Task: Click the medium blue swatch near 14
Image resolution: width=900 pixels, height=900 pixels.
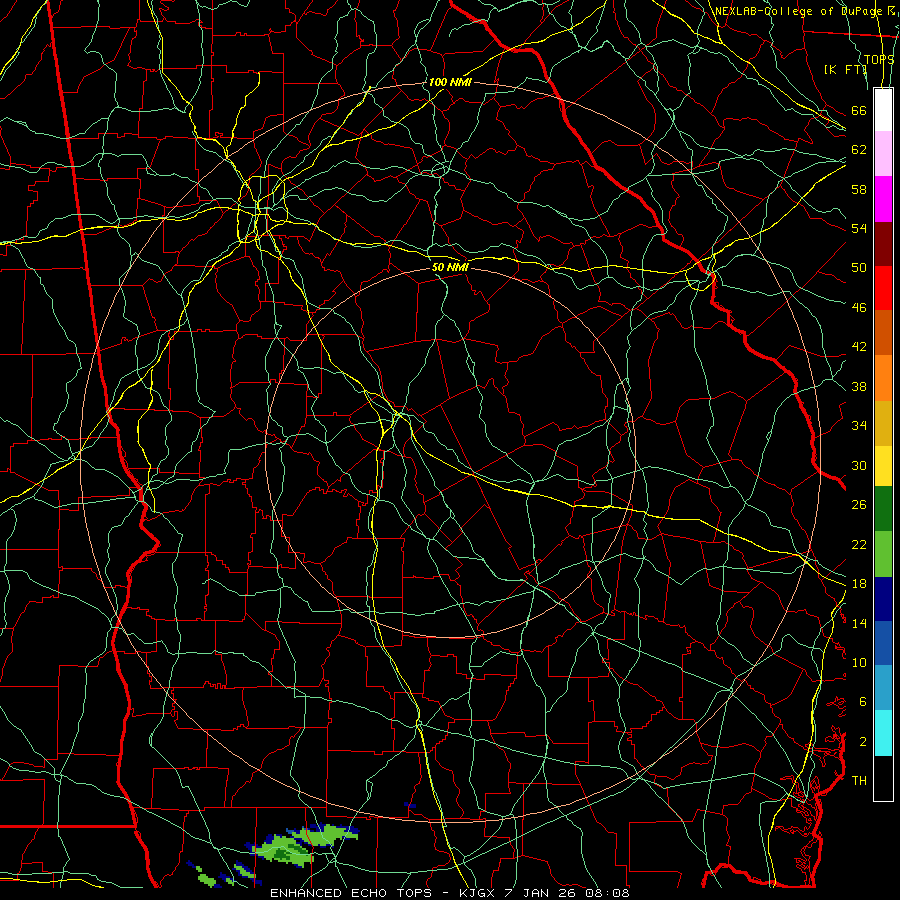Action: pos(883,643)
